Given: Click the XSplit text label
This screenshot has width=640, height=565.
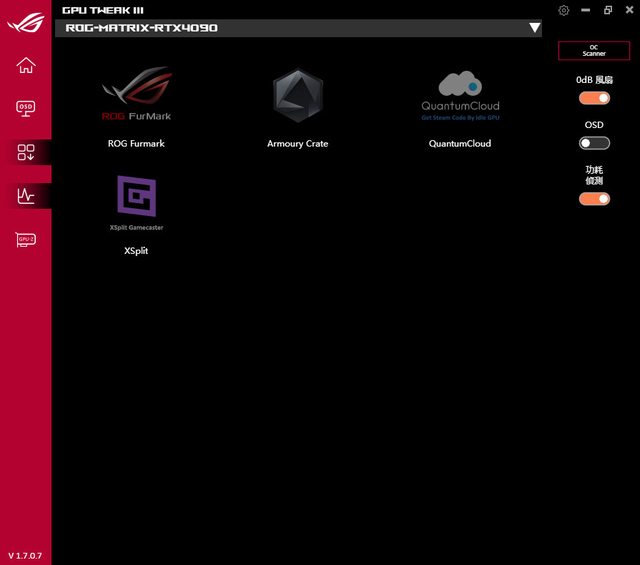Looking at the screenshot, I should tap(136, 251).
